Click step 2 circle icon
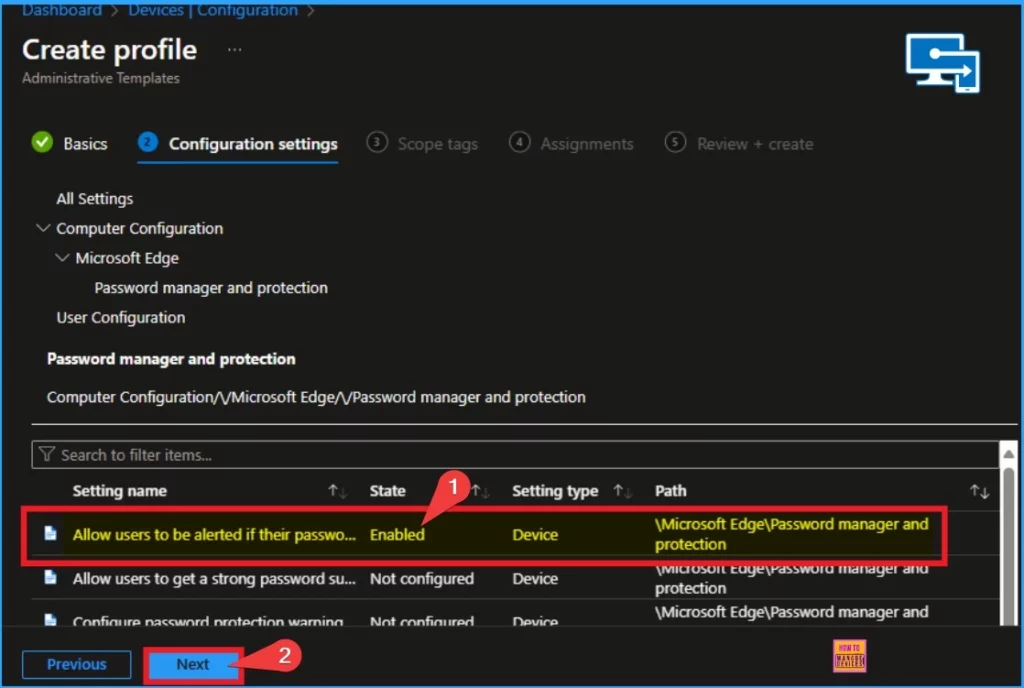 tap(148, 142)
